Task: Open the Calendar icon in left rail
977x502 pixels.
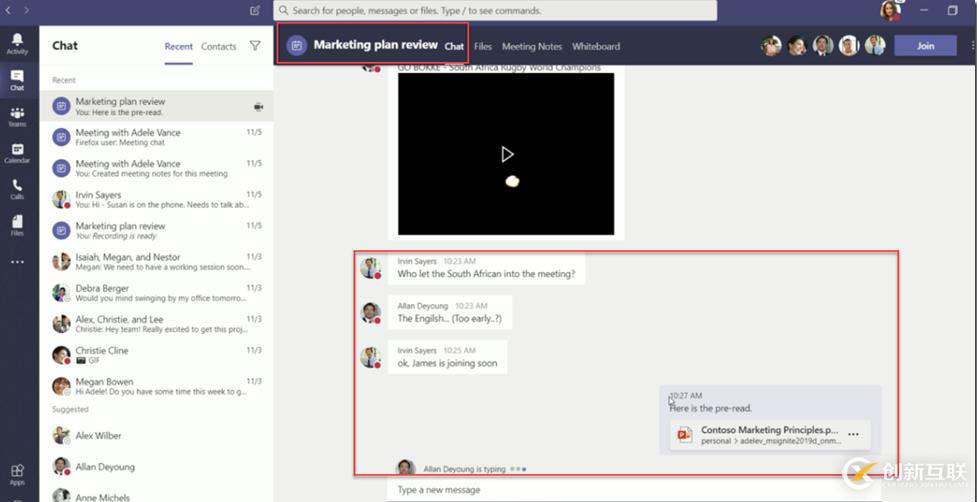Action: click(x=17, y=153)
